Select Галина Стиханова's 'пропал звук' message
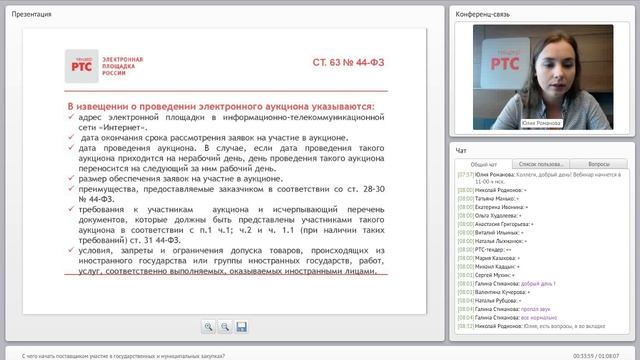The height and width of the screenshot is (360, 640). click(504, 309)
